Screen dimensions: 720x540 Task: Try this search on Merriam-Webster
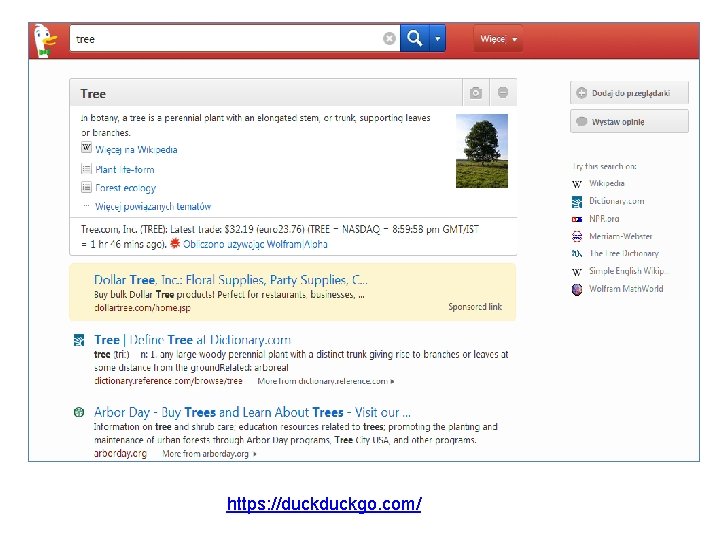[x=620, y=236]
